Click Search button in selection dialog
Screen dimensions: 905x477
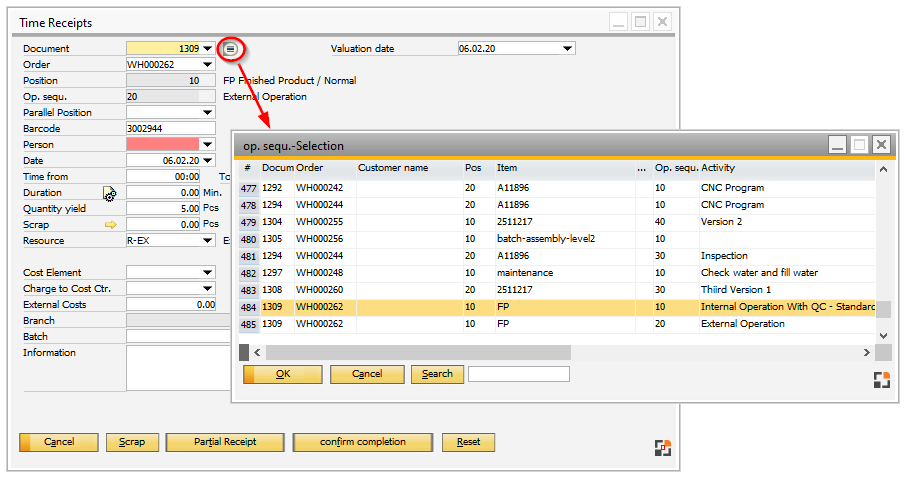437,374
